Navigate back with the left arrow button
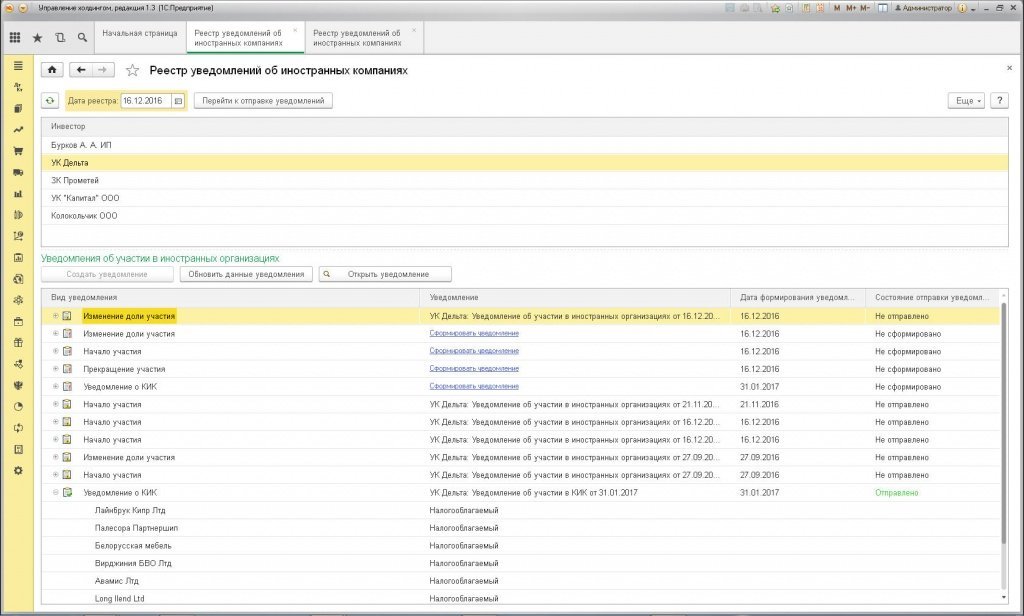The width and height of the screenshot is (1024, 616). pos(81,70)
